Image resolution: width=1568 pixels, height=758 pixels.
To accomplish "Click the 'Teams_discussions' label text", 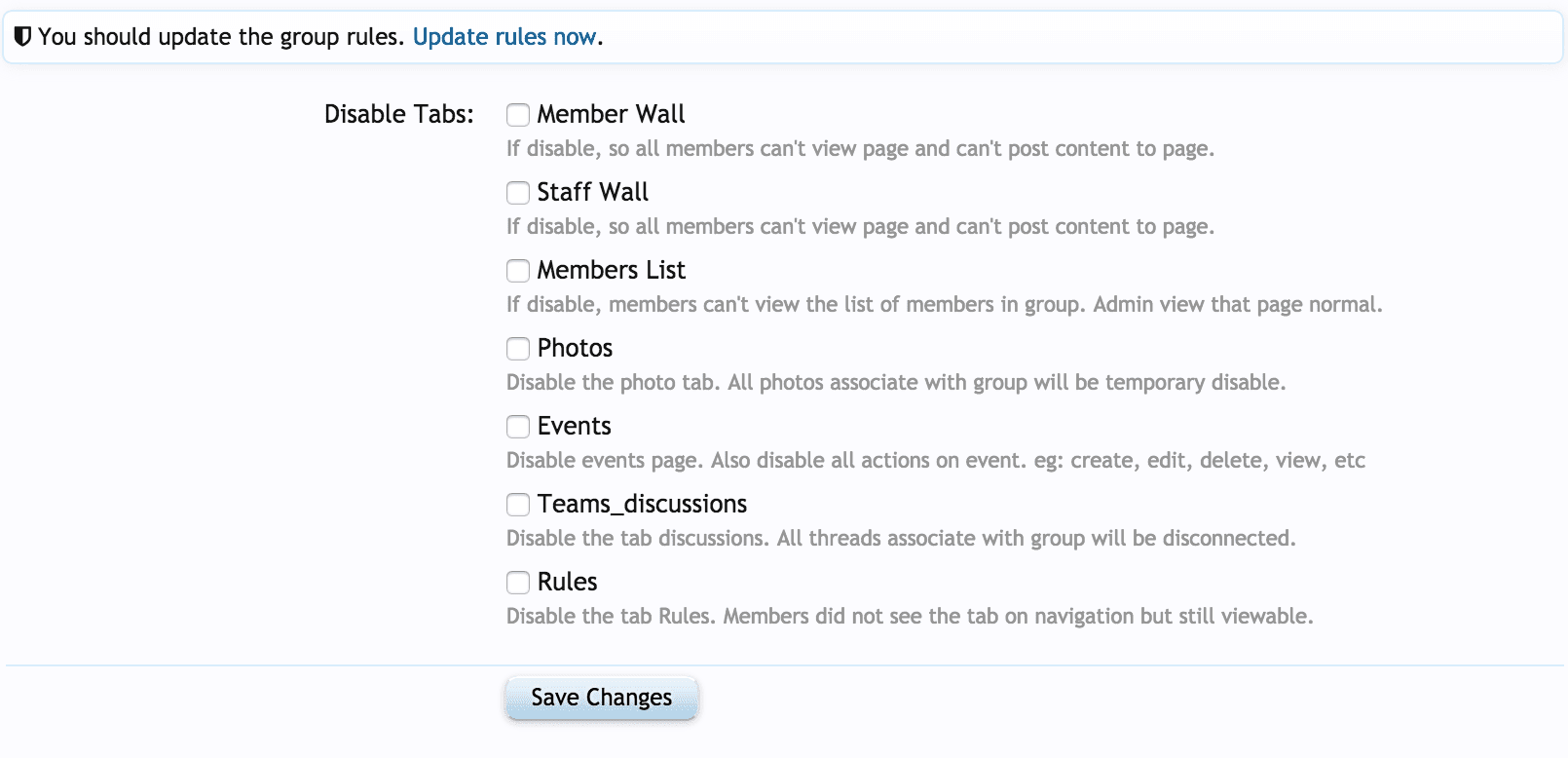I will [642, 504].
